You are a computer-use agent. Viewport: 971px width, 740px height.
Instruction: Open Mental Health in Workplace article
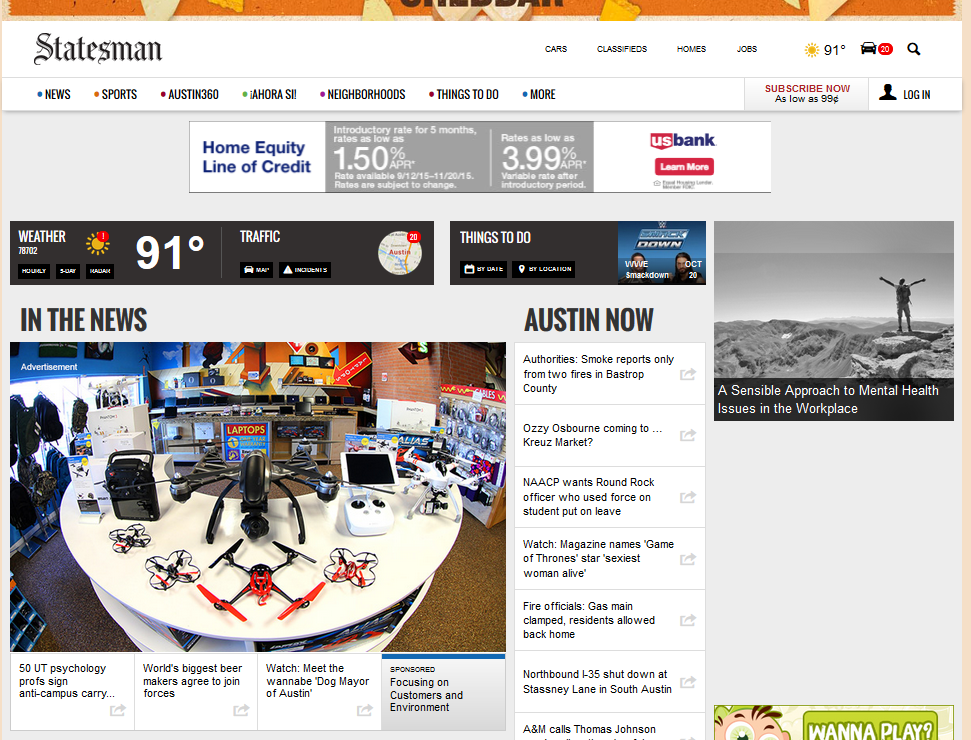(x=834, y=321)
